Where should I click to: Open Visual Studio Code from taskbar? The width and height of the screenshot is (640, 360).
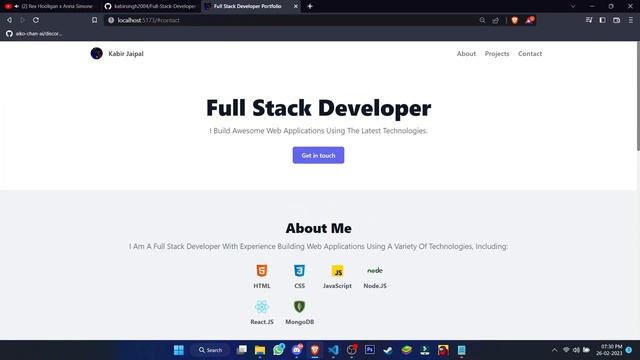pos(333,350)
